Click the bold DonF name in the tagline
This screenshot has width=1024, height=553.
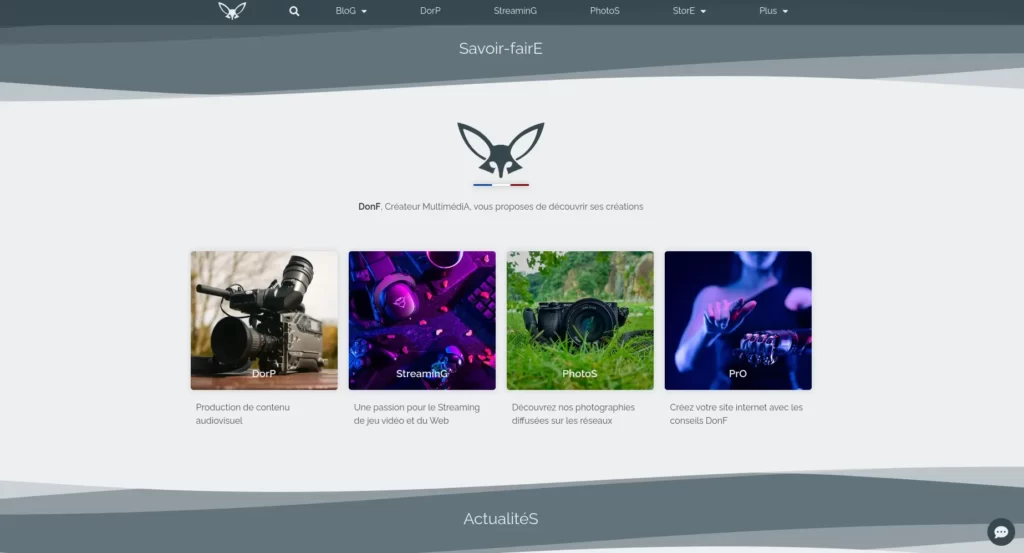[x=369, y=206]
